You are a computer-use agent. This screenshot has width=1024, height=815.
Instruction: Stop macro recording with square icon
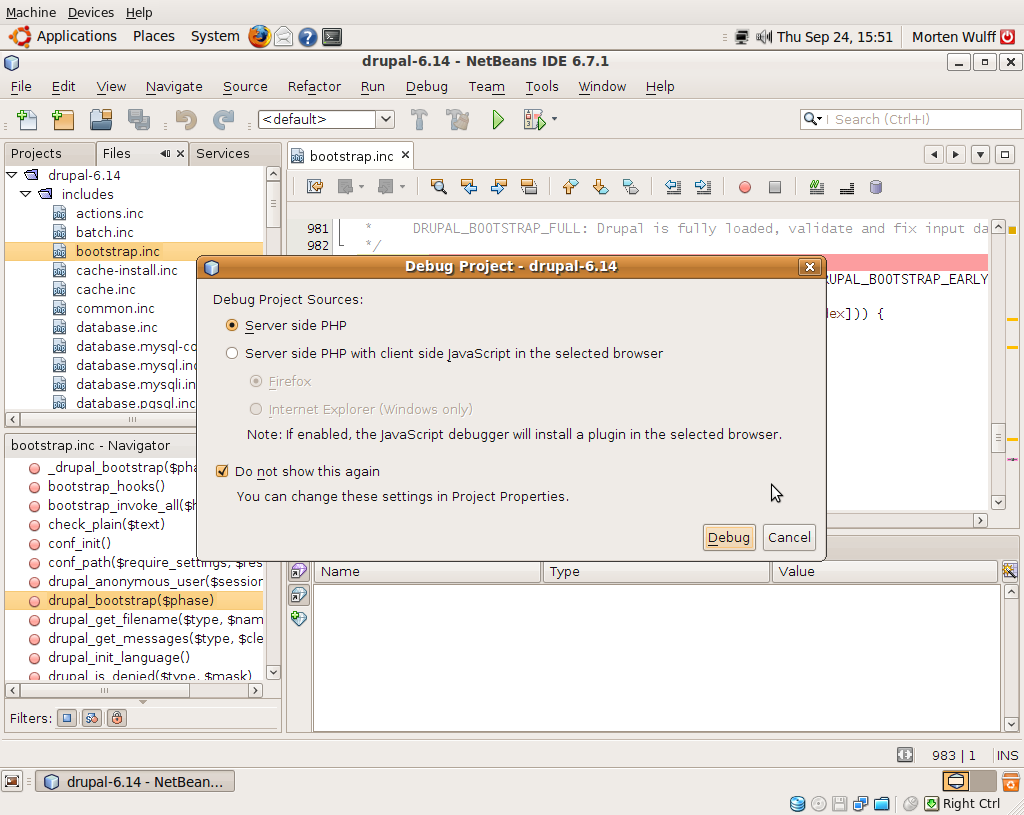pos(775,187)
